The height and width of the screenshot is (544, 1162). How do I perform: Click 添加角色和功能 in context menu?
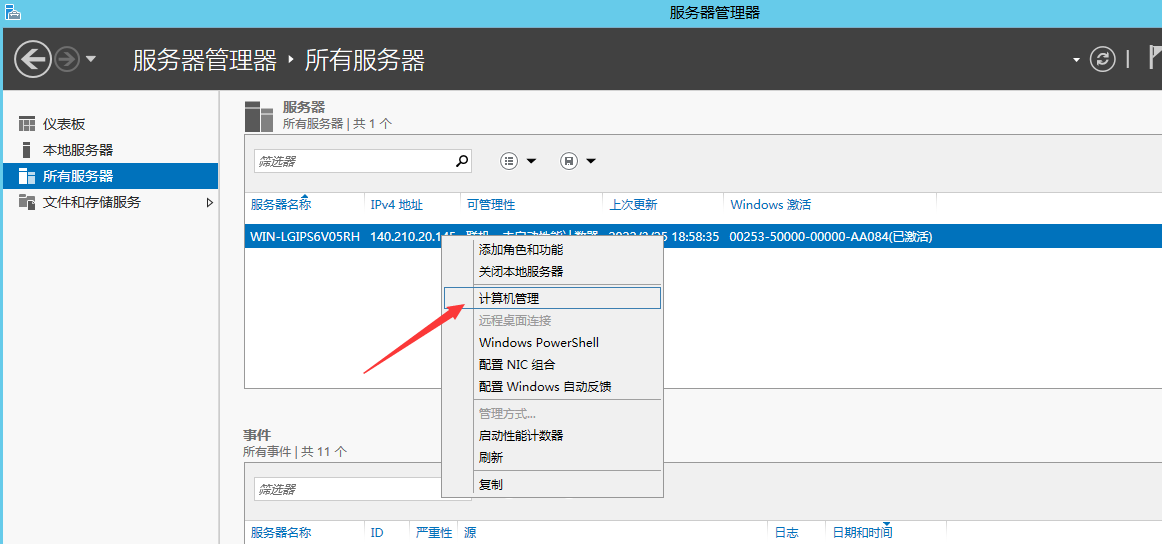pyautogui.click(x=520, y=249)
